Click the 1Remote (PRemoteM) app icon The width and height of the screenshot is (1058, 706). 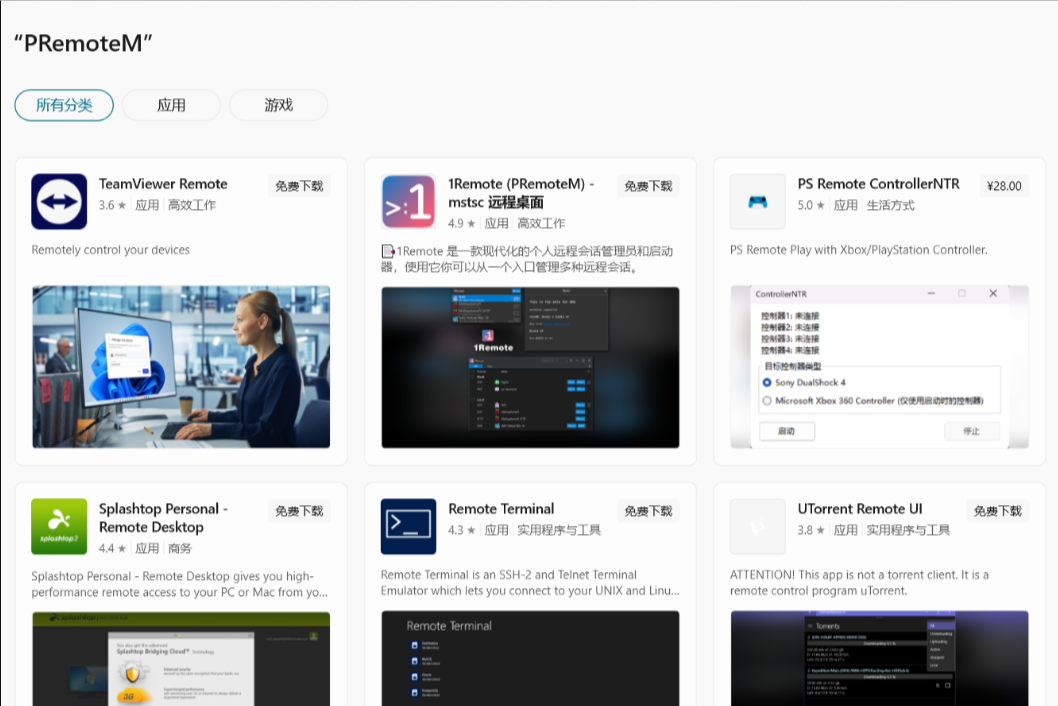pyautogui.click(x=407, y=202)
